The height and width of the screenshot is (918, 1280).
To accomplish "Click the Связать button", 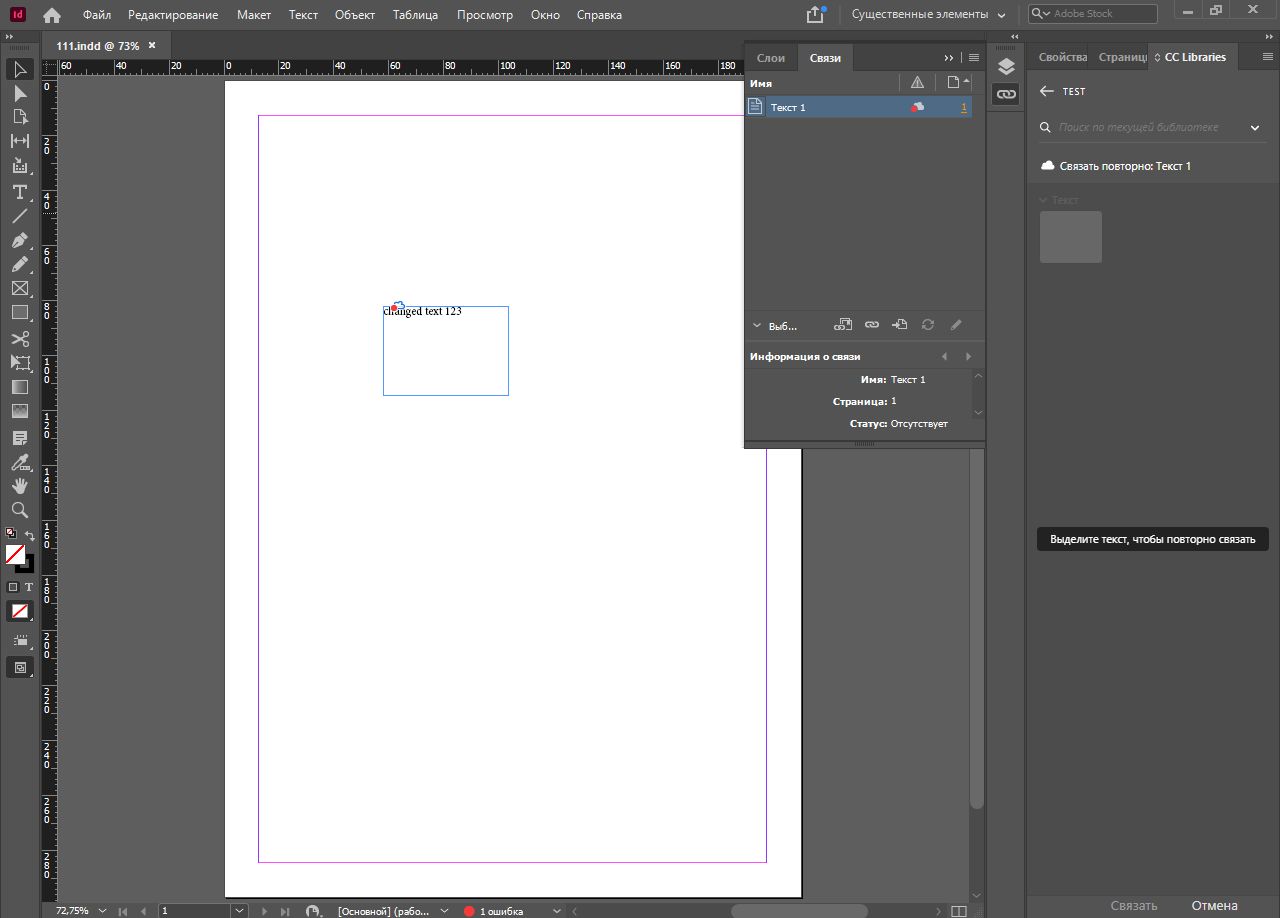I will click(1133, 904).
